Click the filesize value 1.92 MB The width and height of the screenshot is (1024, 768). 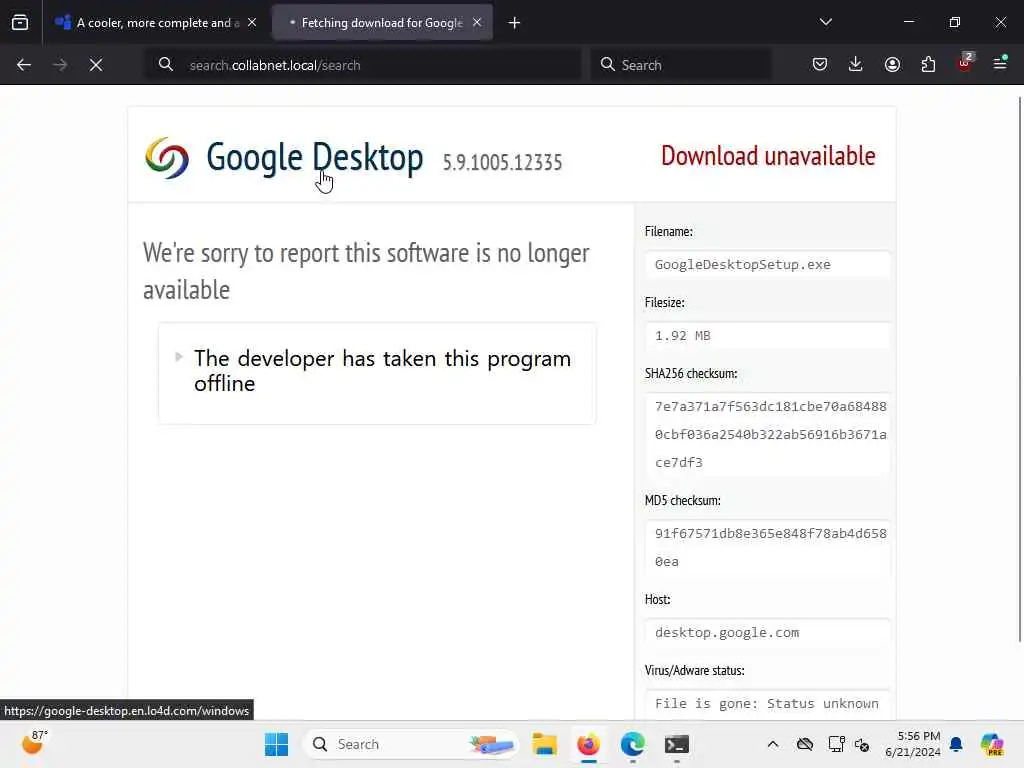click(767, 336)
